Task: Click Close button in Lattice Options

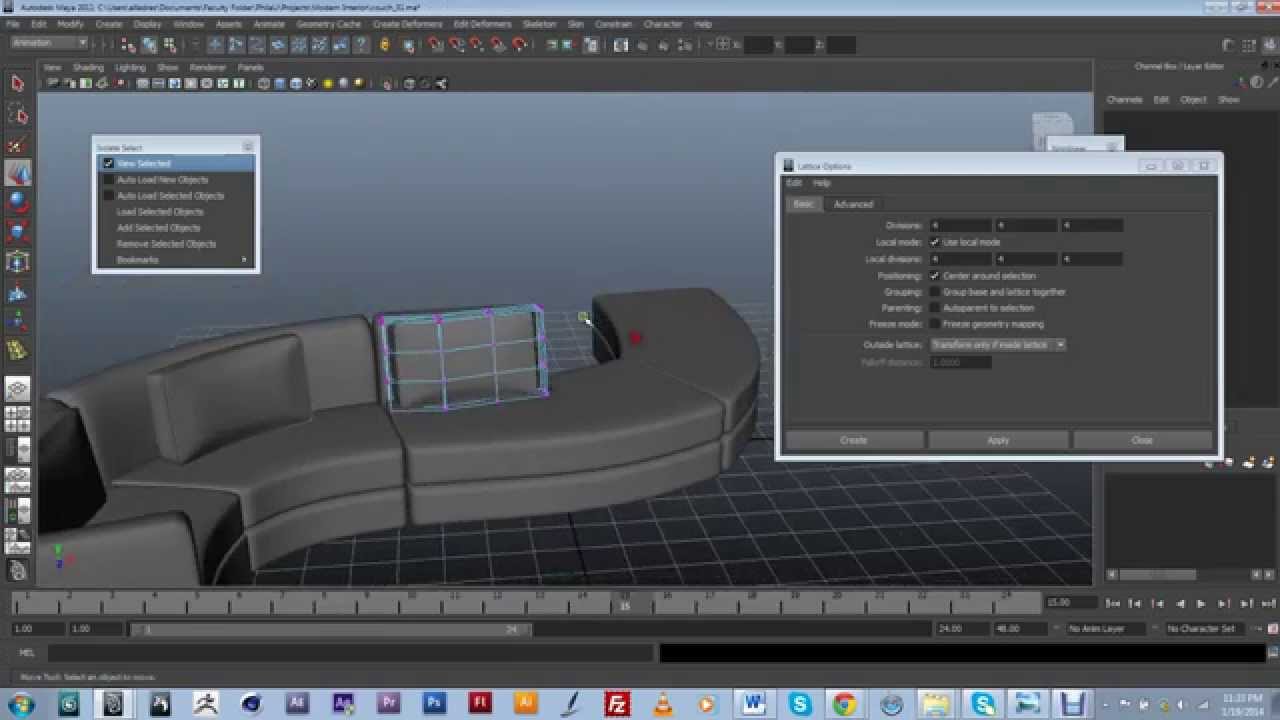Action: (1142, 440)
